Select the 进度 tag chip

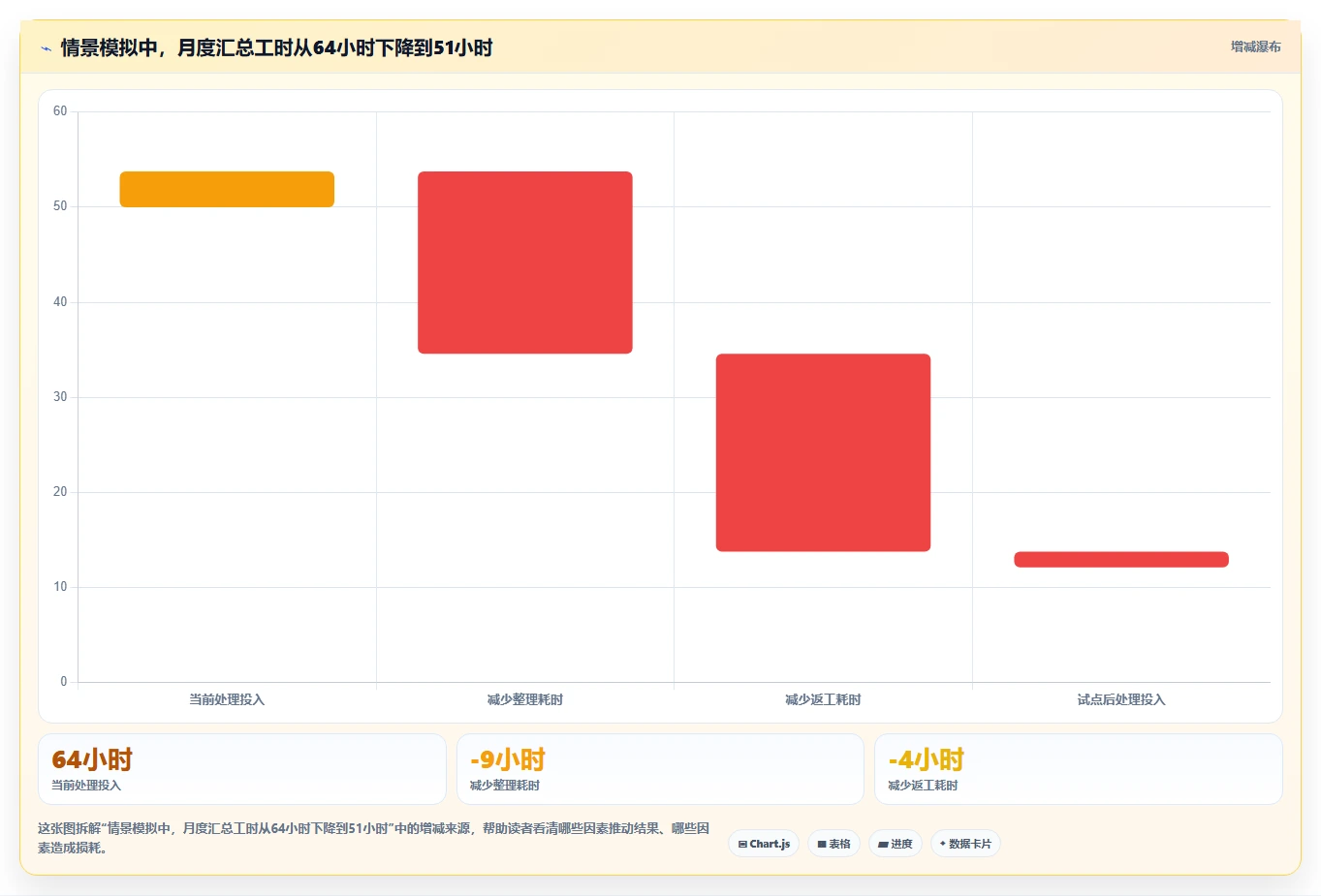(896, 844)
